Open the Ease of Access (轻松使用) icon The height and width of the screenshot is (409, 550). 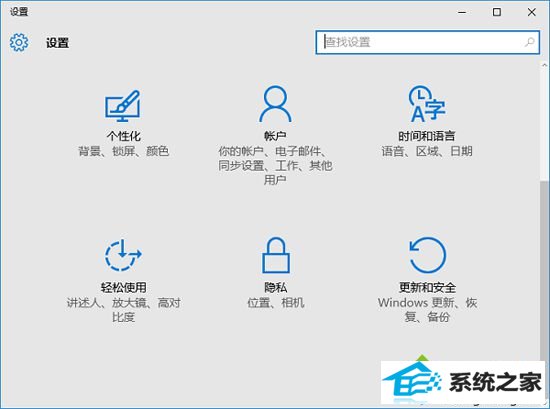(123, 255)
